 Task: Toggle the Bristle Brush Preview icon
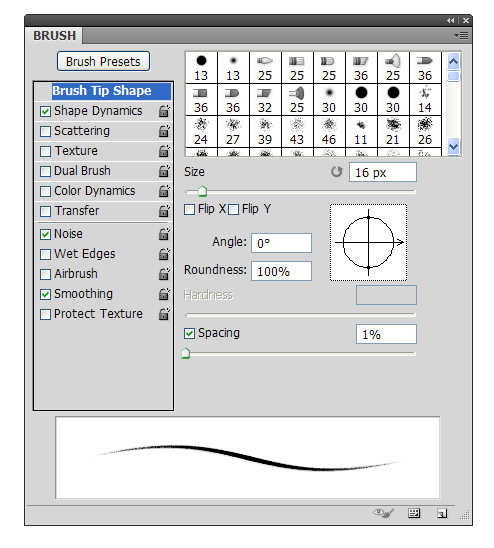tap(383, 513)
